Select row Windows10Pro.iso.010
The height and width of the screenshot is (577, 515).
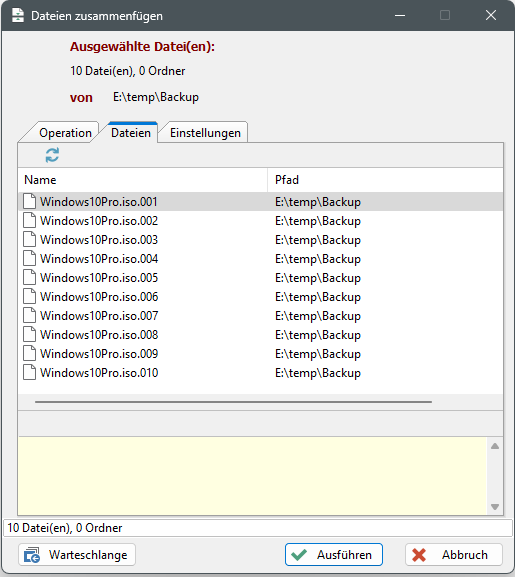(260, 372)
